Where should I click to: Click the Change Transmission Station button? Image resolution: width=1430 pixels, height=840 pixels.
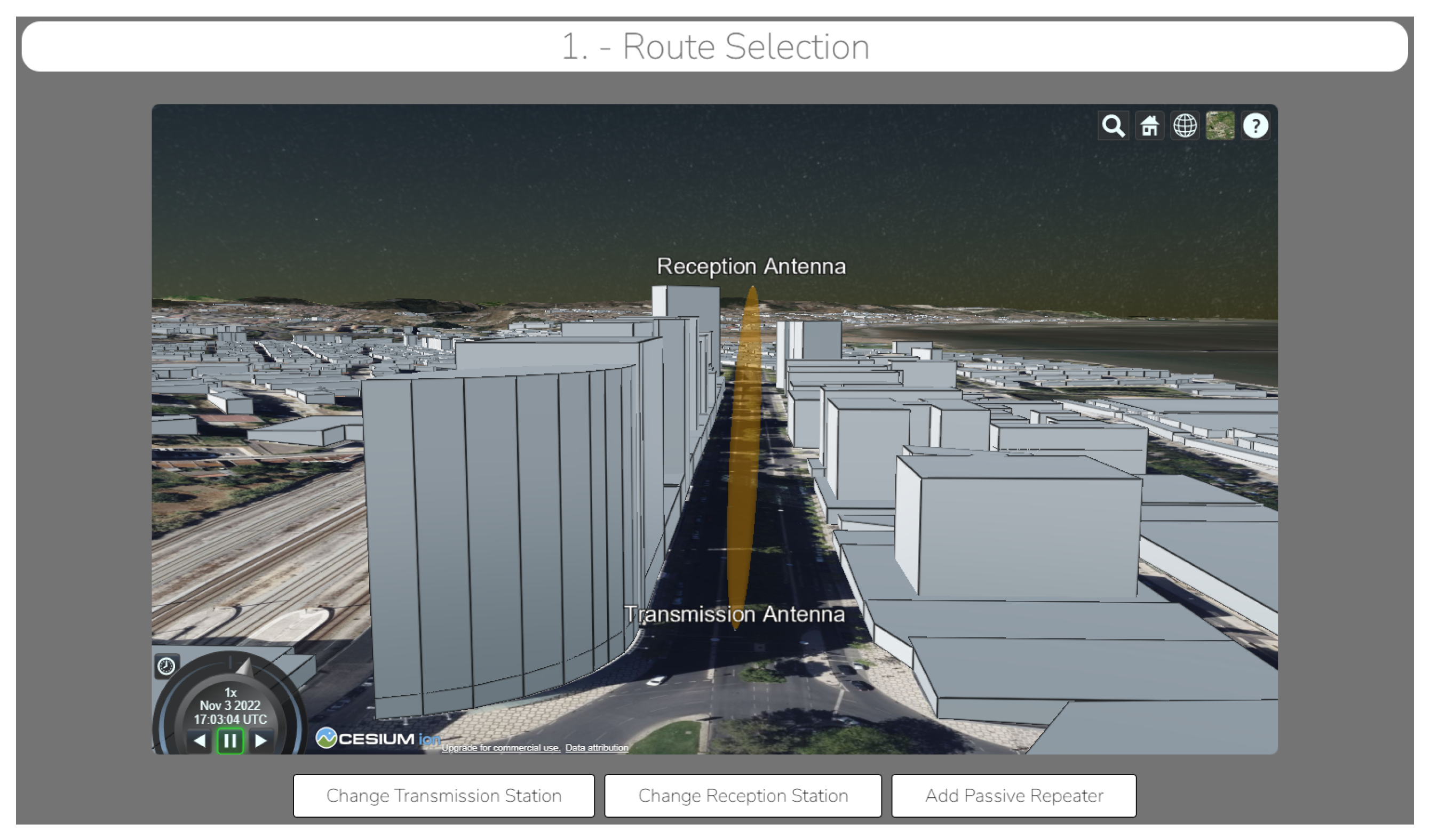tap(444, 795)
